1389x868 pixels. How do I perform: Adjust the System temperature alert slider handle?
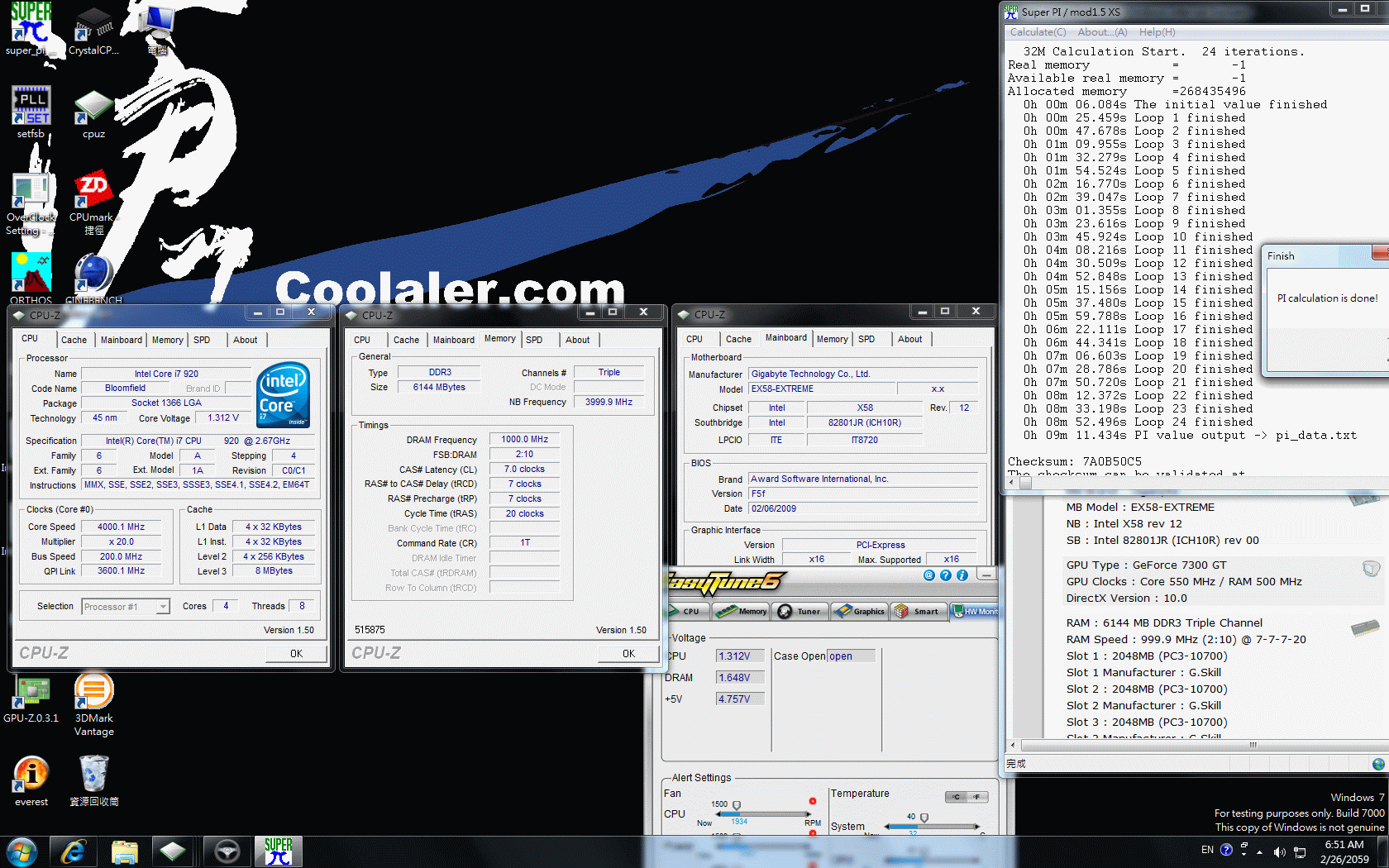click(924, 818)
